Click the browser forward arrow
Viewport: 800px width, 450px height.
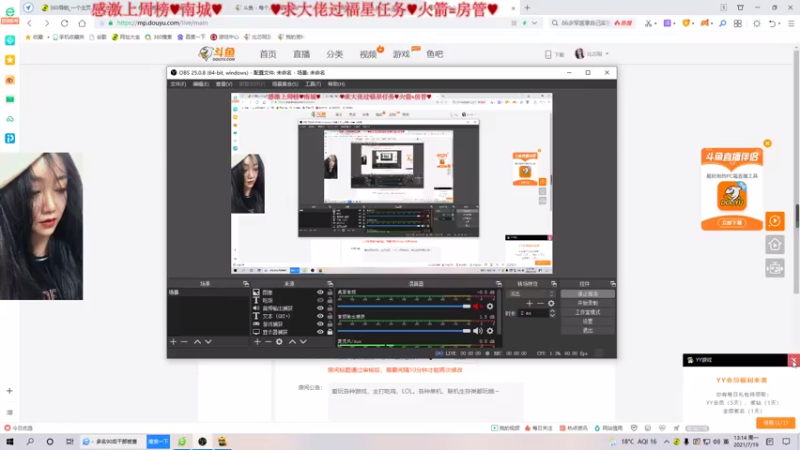[x=47, y=23]
